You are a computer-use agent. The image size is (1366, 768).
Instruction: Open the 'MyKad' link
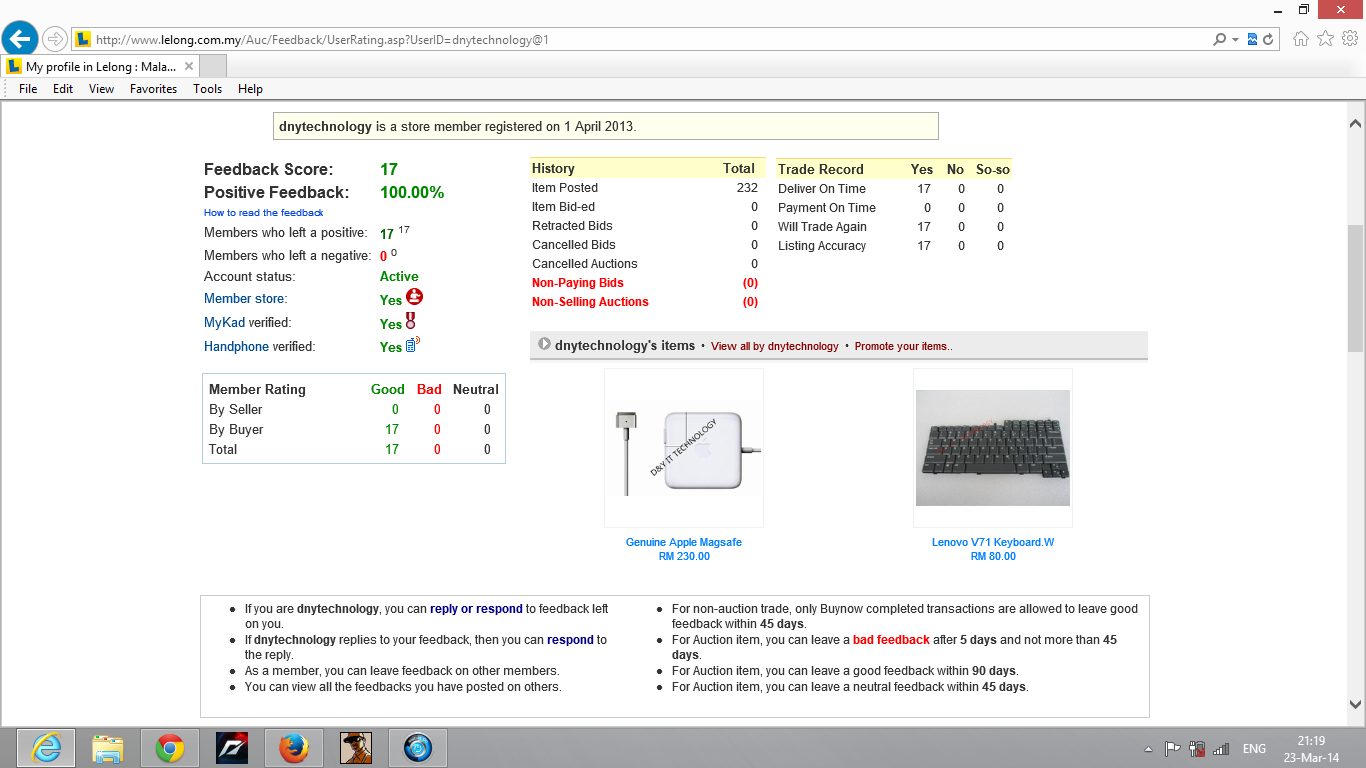[x=224, y=323]
